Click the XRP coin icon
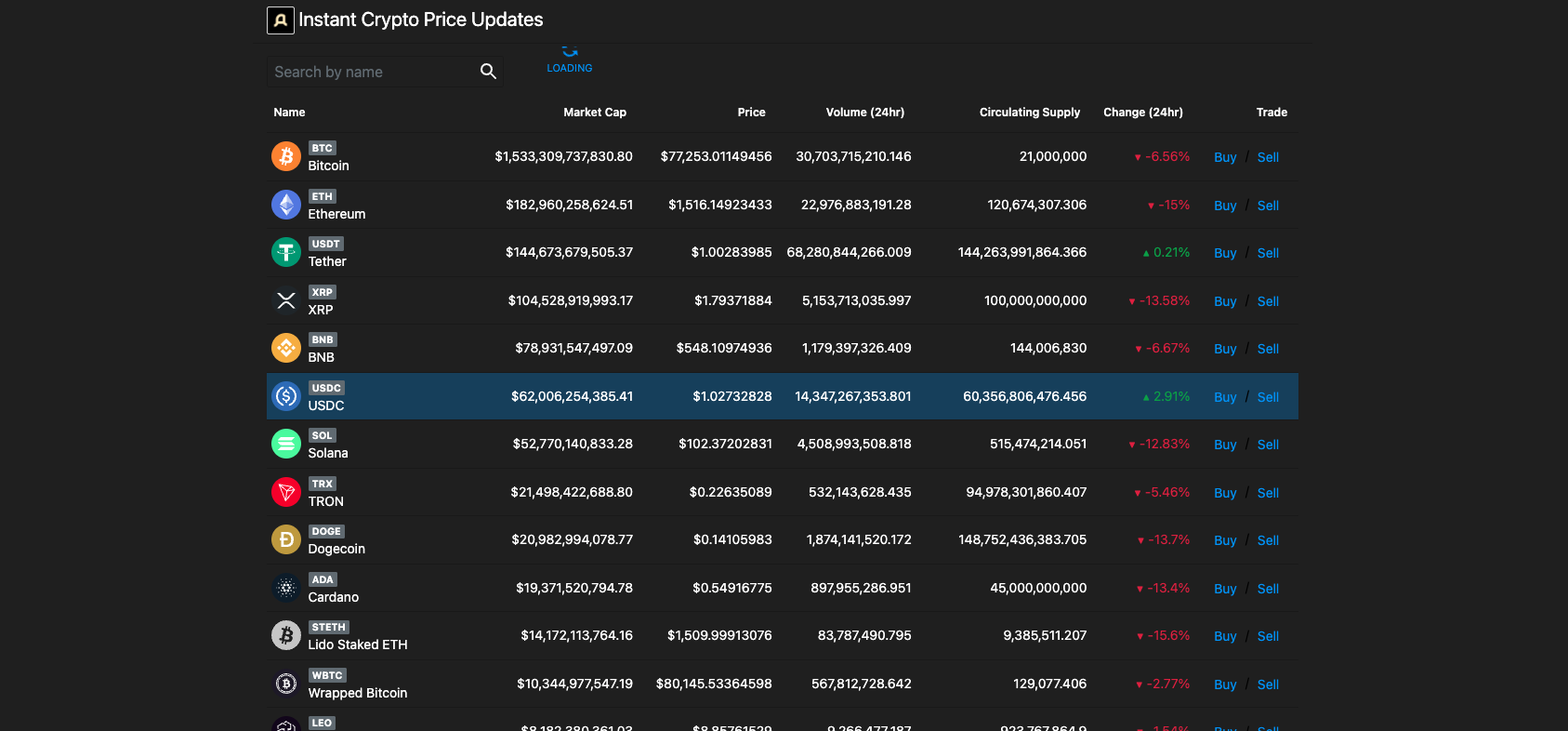This screenshot has height=731, width=1568. pyautogui.click(x=286, y=300)
